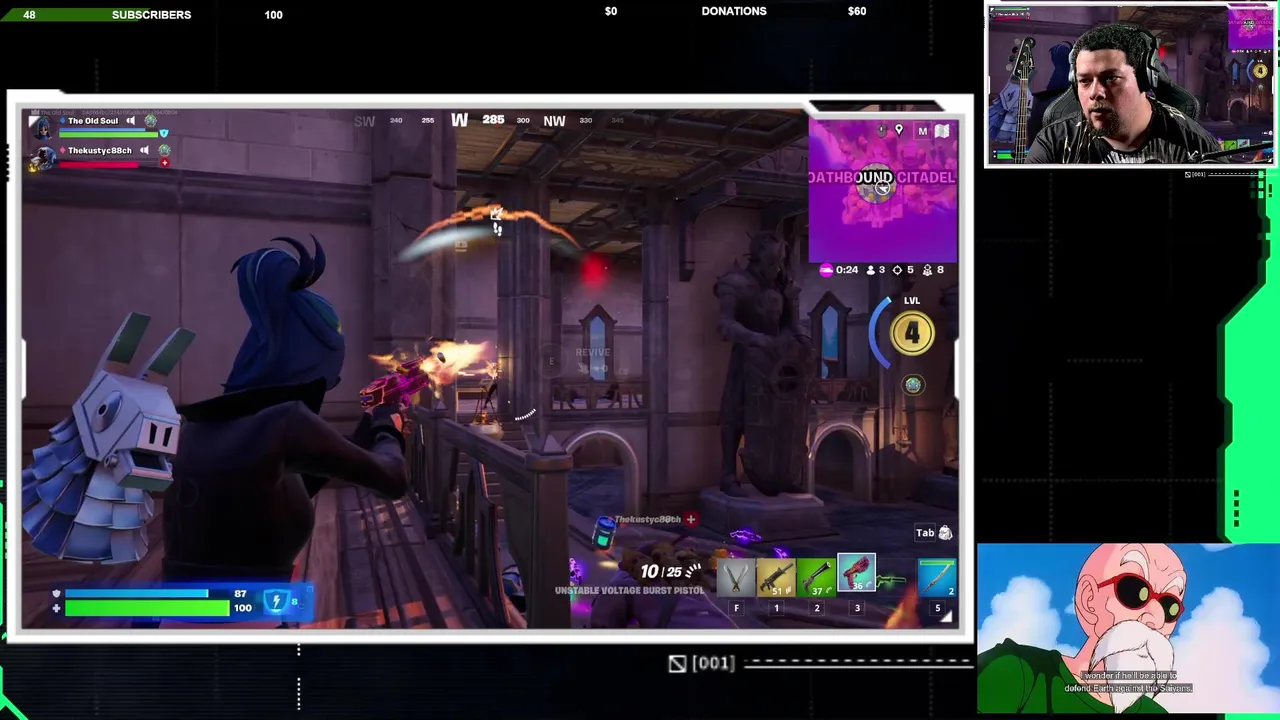Click the medallion icon beside The Old Soul
Viewport: 1280px width, 720px height.
(150, 121)
